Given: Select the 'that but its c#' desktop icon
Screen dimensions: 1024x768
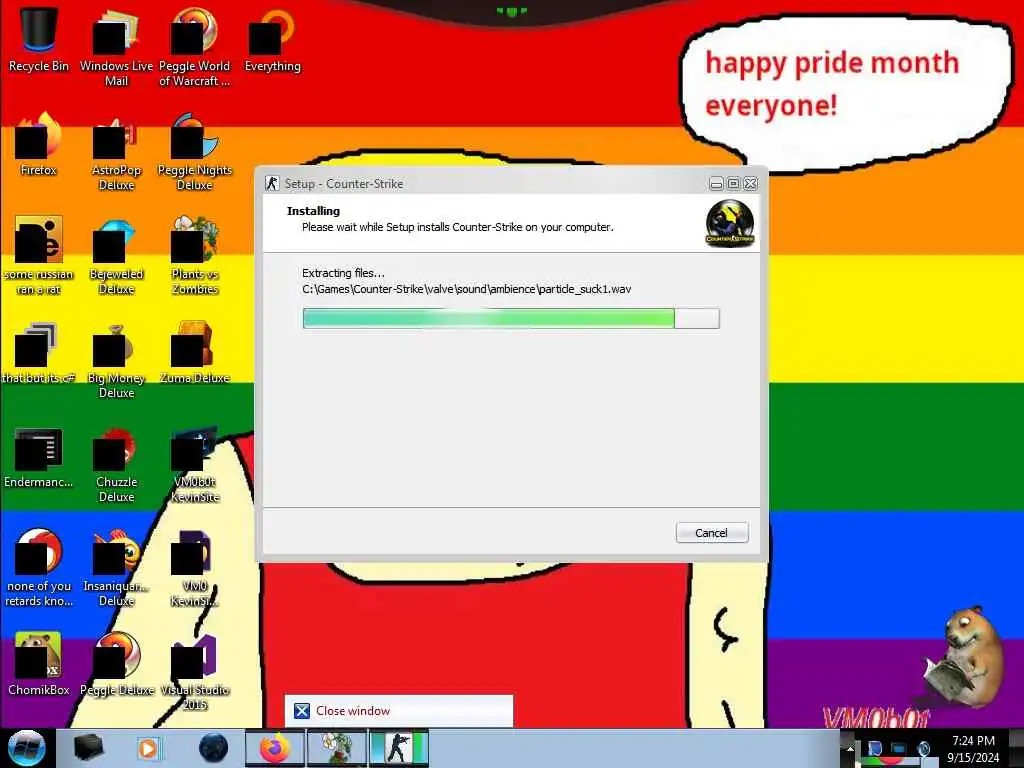Looking at the screenshot, I should pyautogui.click(x=39, y=353).
